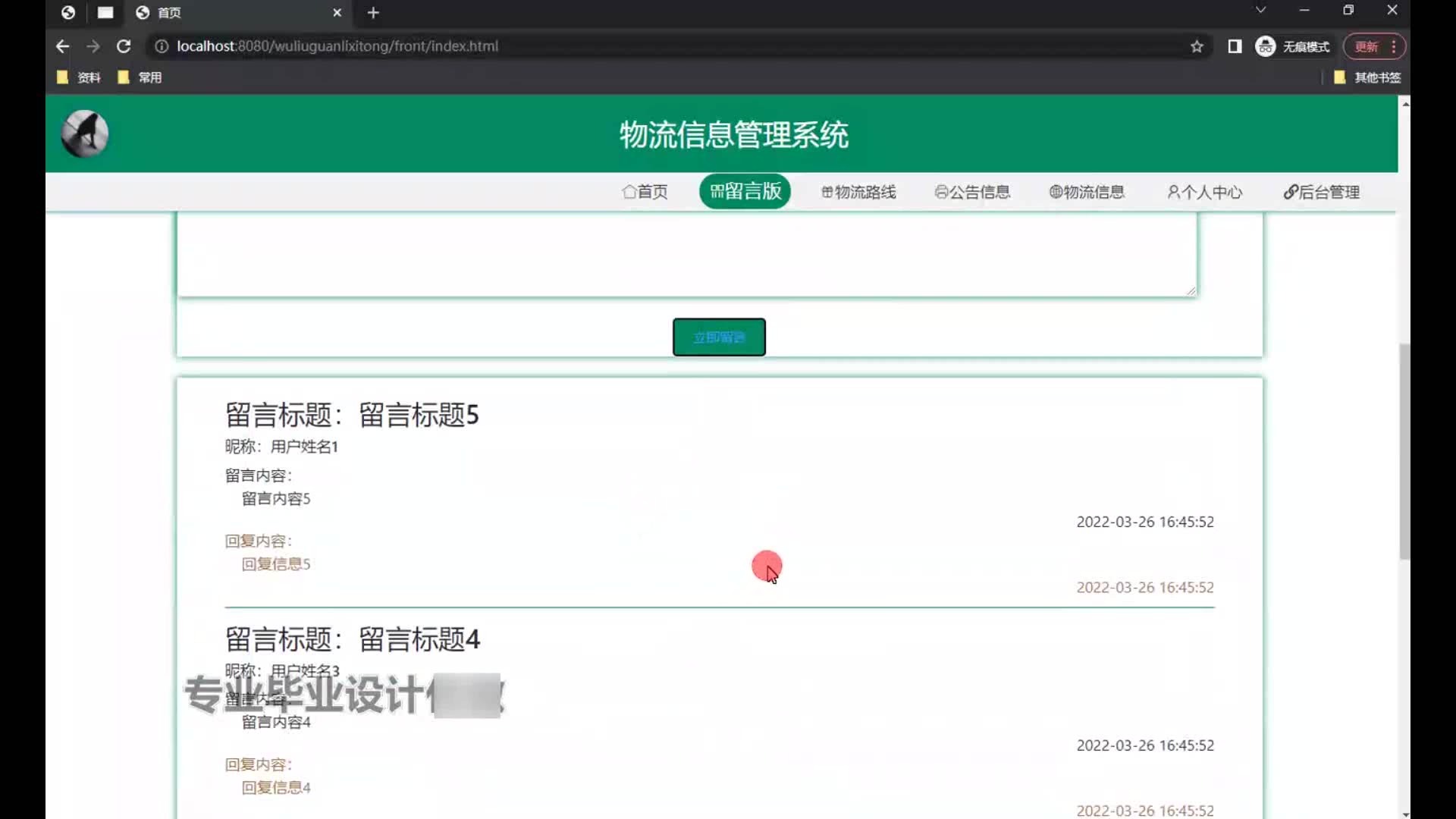Image resolution: width=1456 pixels, height=819 pixels.
Task: Submit message with 立即留言 button
Action: [x=719, y=337]
